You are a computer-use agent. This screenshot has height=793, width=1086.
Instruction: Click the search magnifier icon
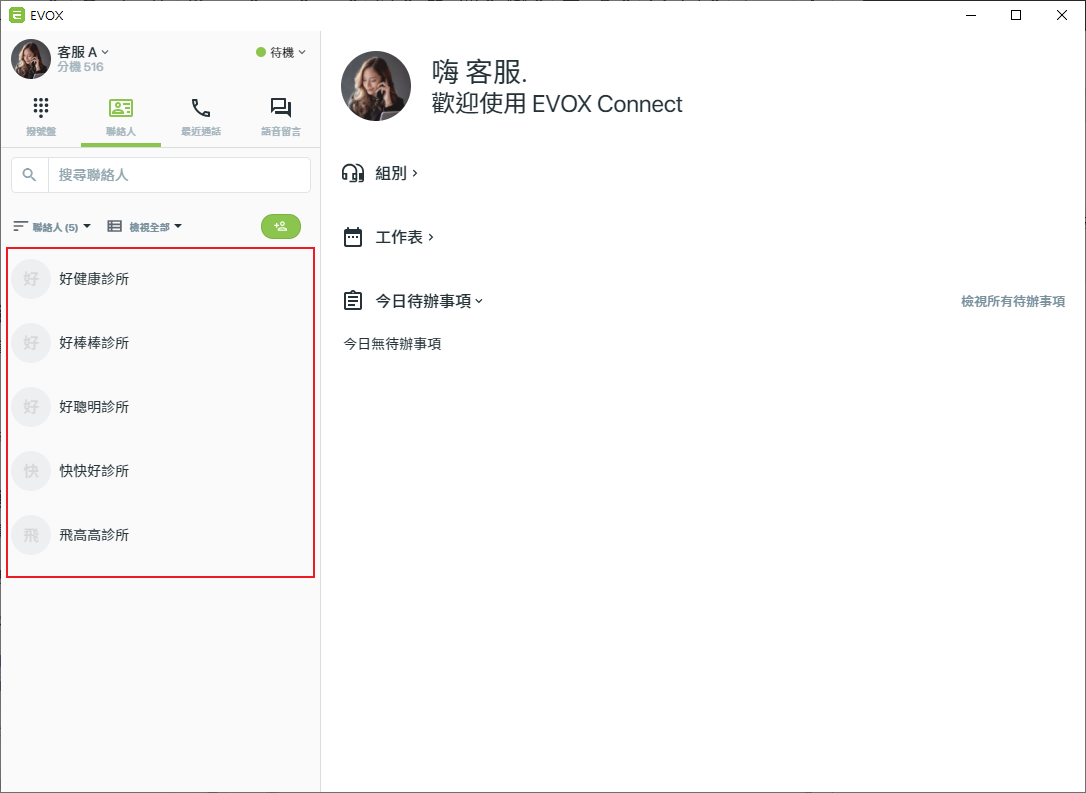pyautogui.click(x=29, y=175)
